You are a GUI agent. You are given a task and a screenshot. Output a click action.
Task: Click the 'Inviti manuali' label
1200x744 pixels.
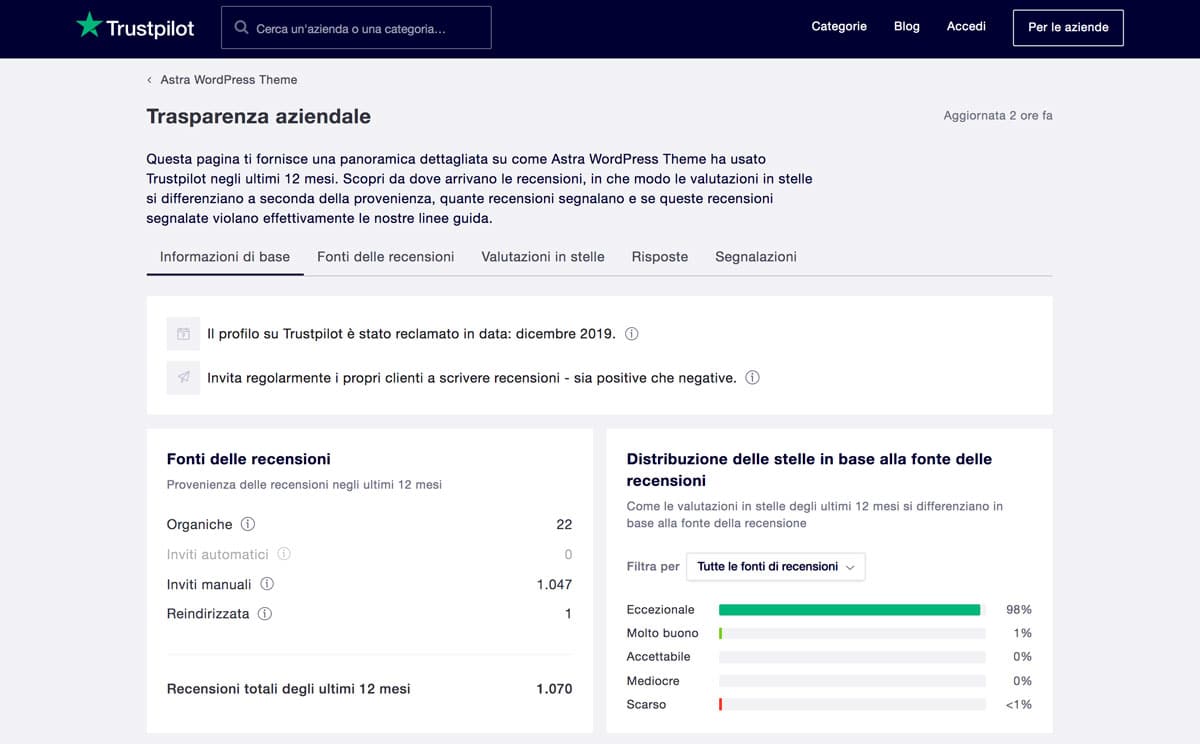click(x=209, y=584)
